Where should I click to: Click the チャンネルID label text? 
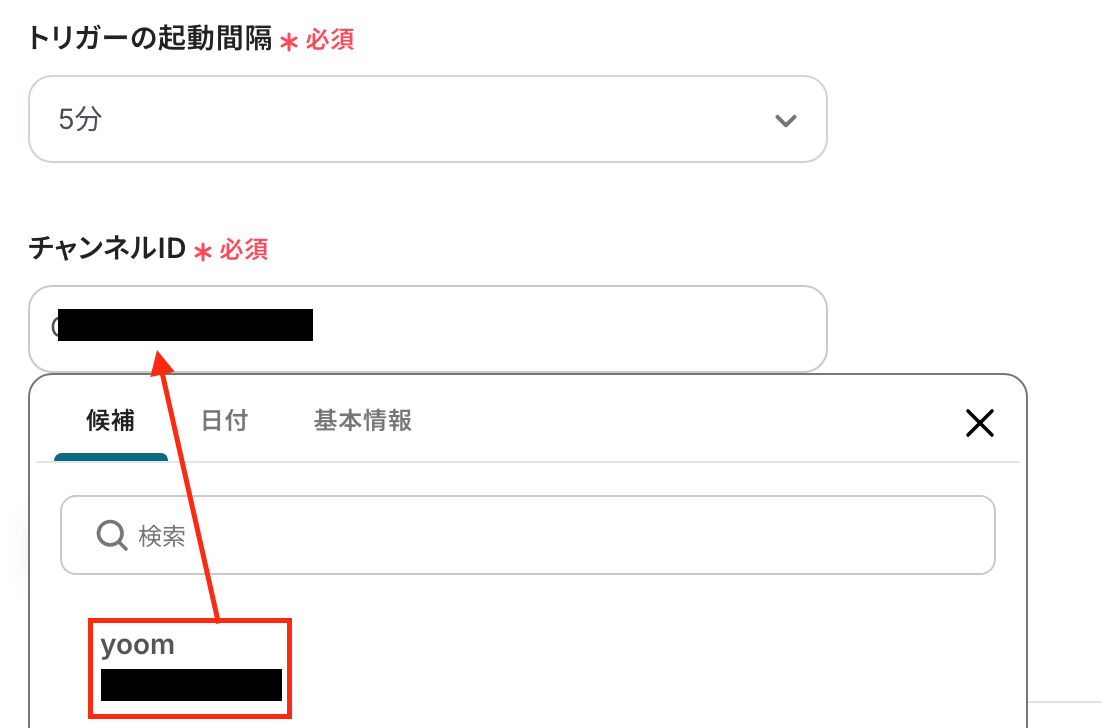point(107,248)
